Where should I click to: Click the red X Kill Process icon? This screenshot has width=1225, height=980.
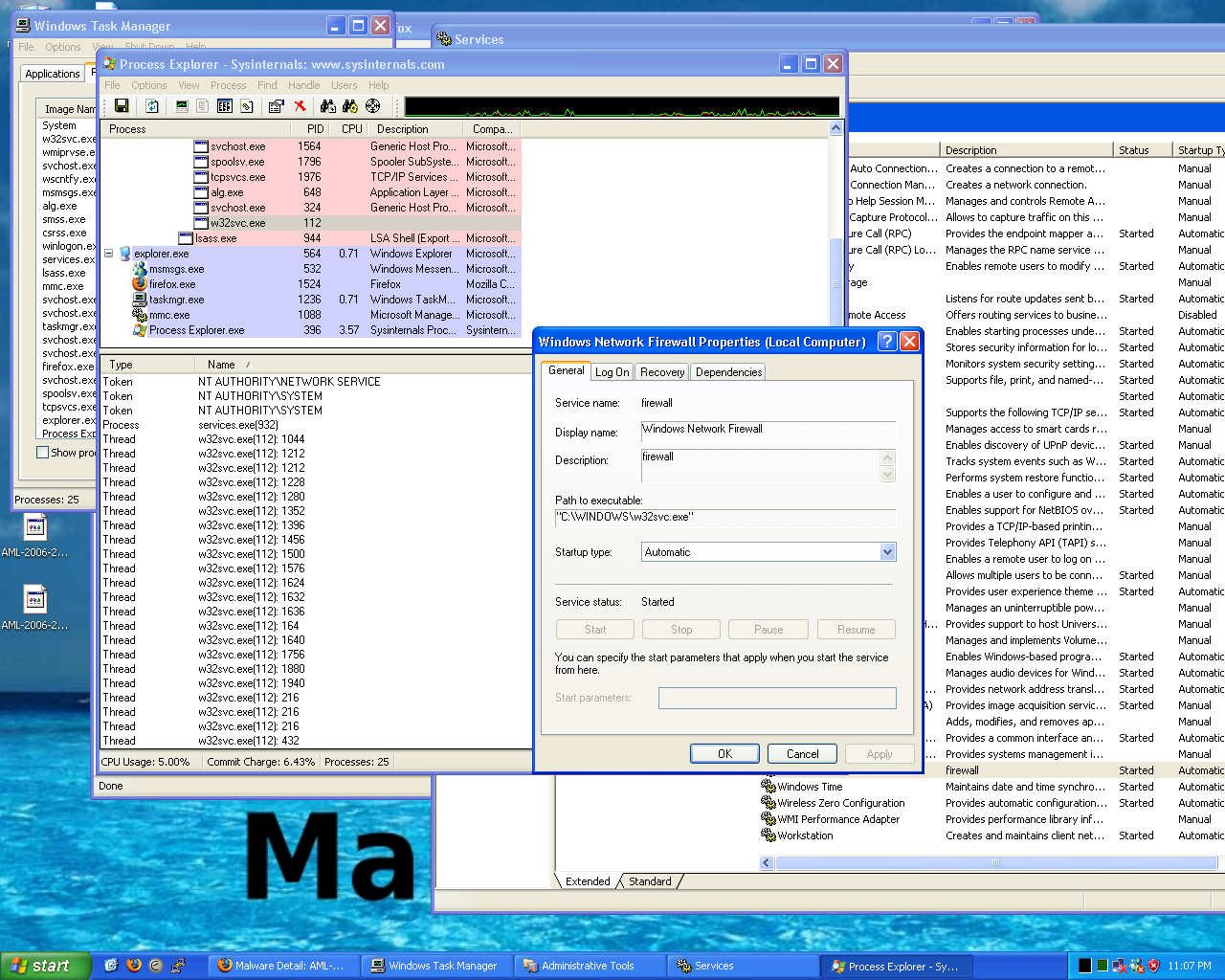(300, 106)
